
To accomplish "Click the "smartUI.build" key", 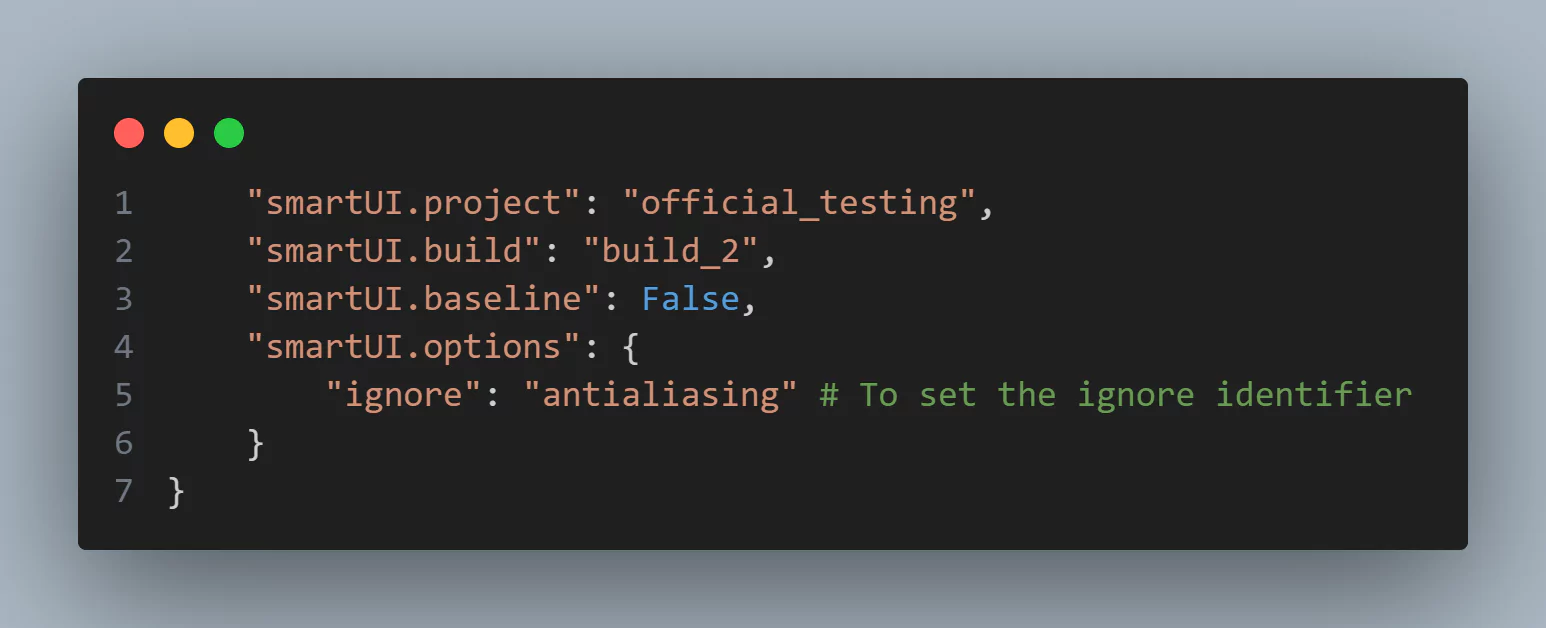I will coord(395,251).
